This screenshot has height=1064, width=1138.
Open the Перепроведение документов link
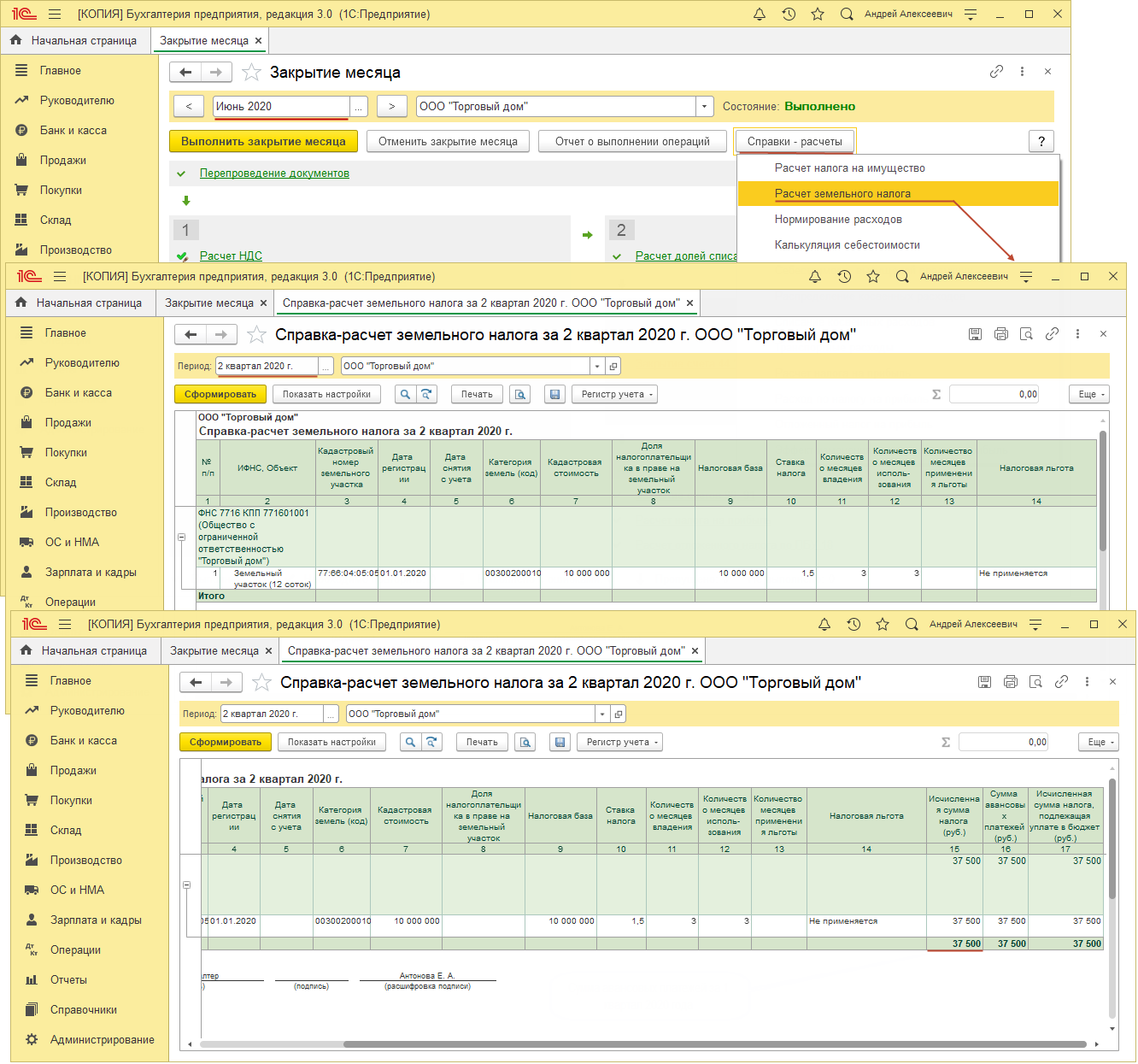tap(274, 173)
